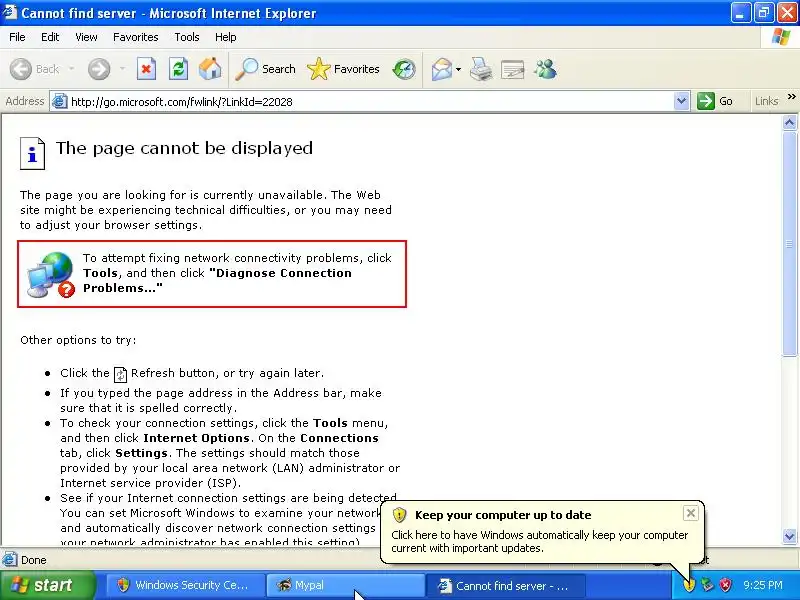
Task: Close the update notification balloon
Action: (x=690, y=513)
